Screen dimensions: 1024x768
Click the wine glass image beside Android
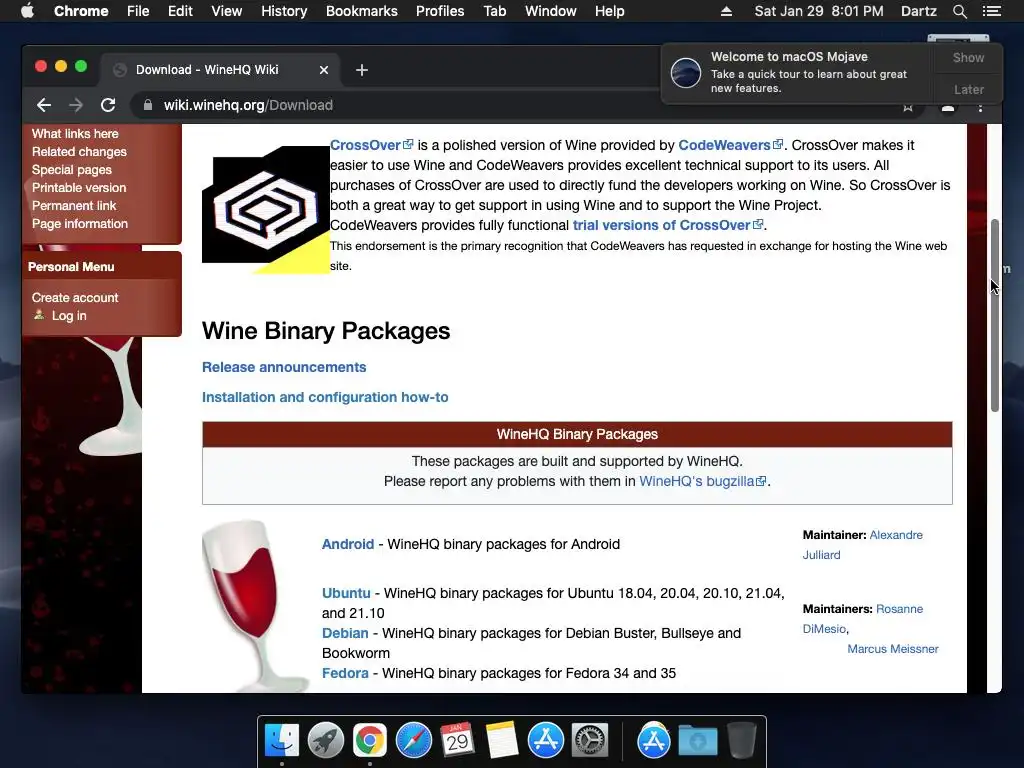255,606
